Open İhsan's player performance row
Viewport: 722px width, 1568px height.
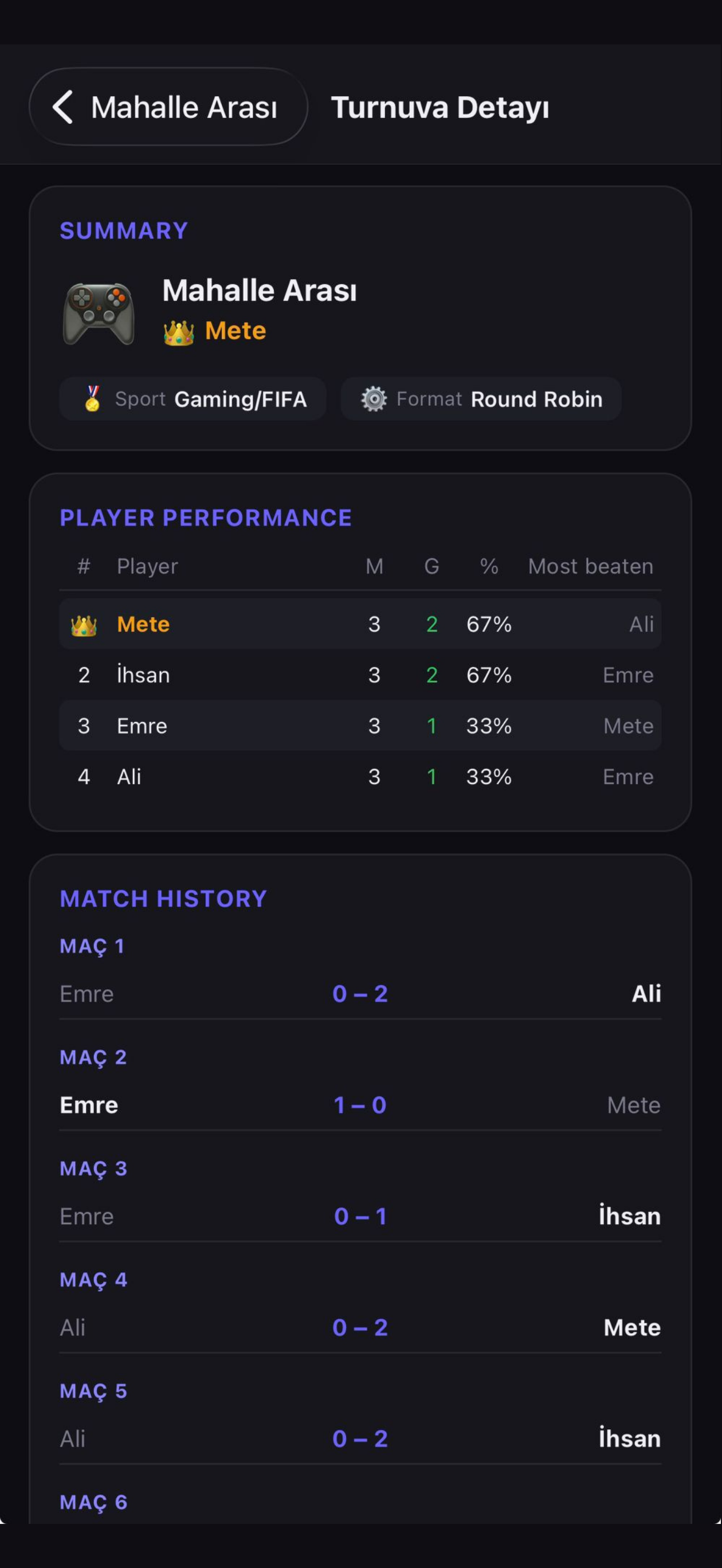coord(360,675)
